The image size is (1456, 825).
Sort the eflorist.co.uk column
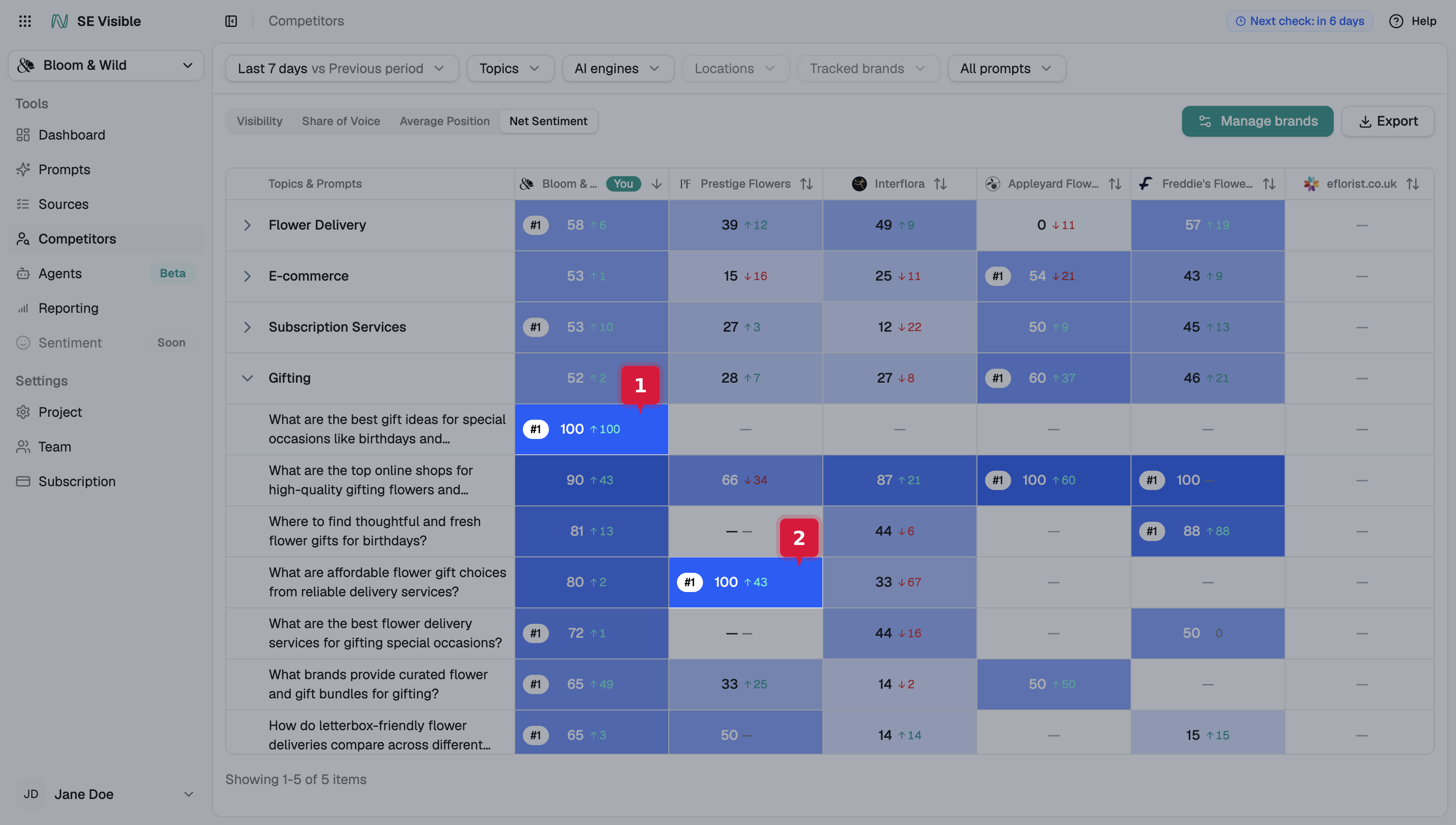(1413, 183)
